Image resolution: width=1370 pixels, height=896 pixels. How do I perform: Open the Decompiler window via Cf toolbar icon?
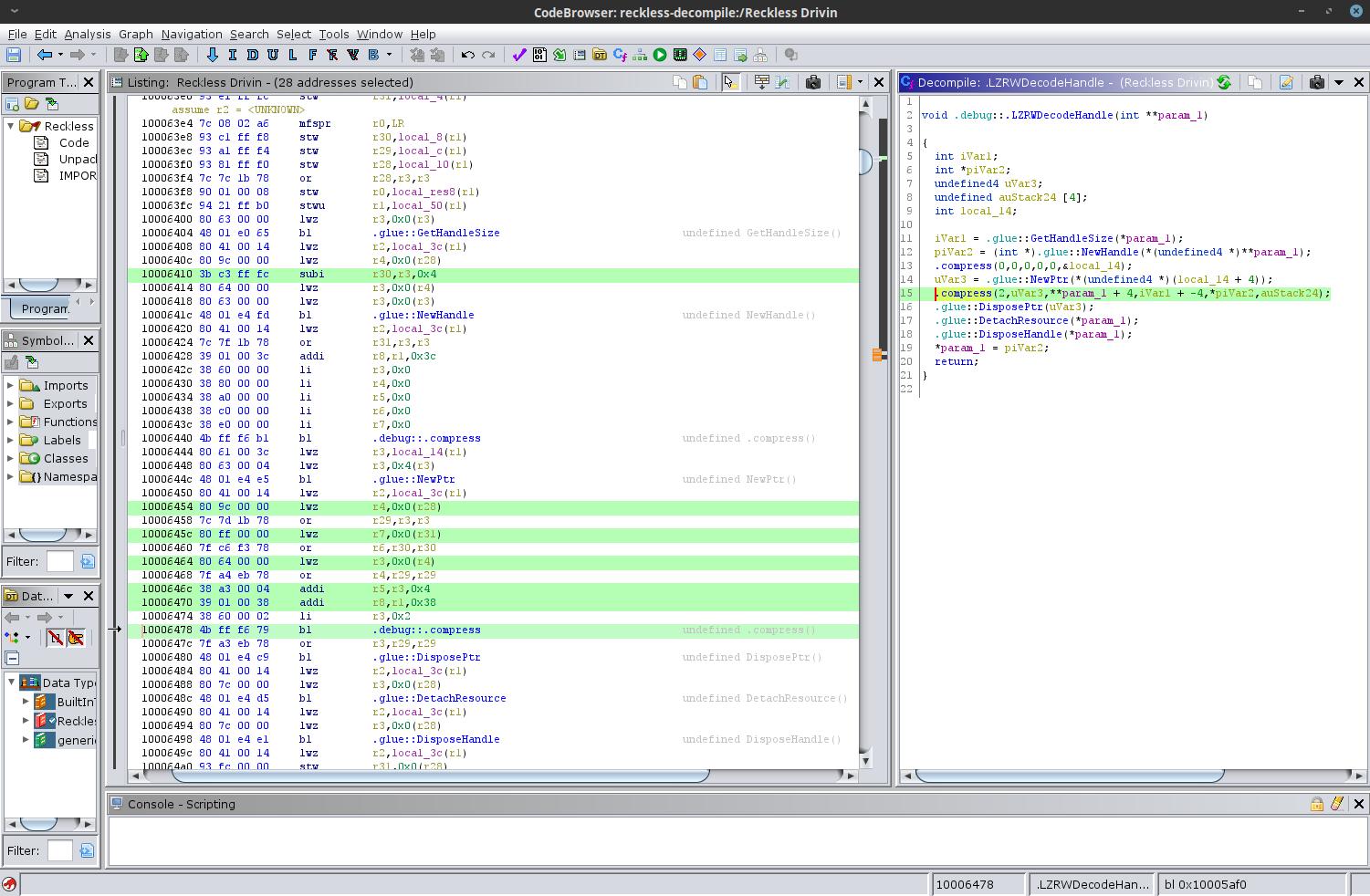pyautogui.click(x=620, y=55)
